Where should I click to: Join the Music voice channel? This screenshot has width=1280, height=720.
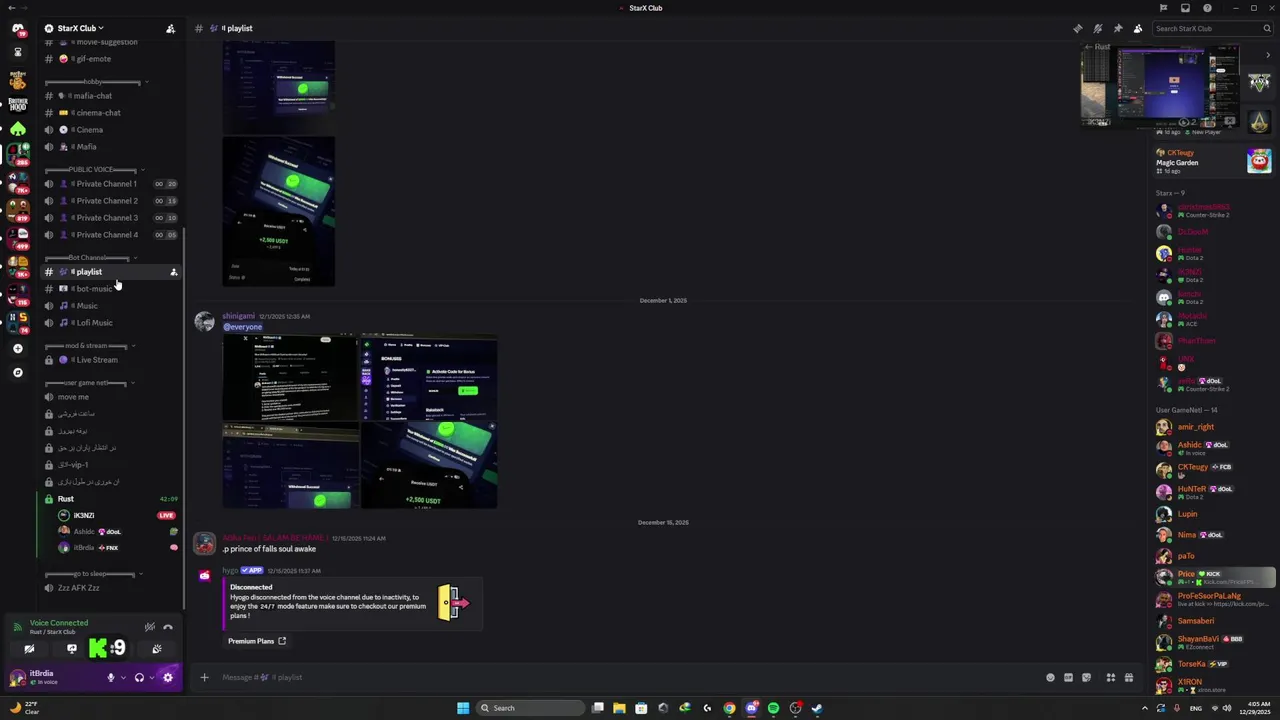[x=110, y=306]
